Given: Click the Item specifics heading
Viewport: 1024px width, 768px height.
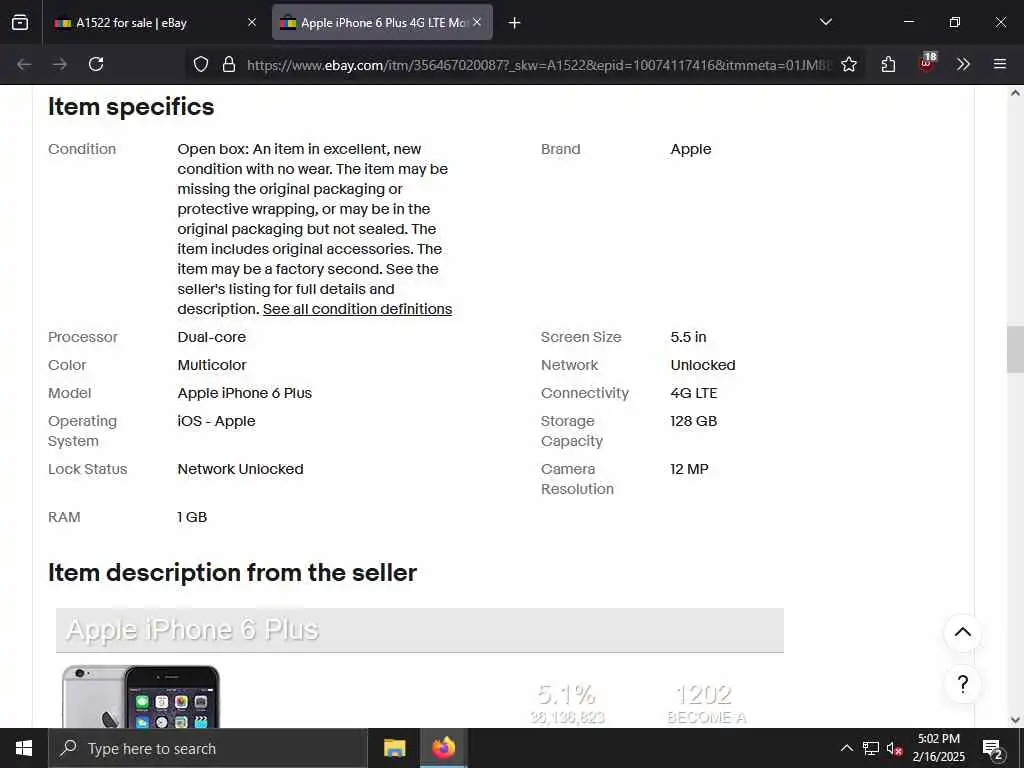Looking at the screenshot, I should (x=131, y=107).
